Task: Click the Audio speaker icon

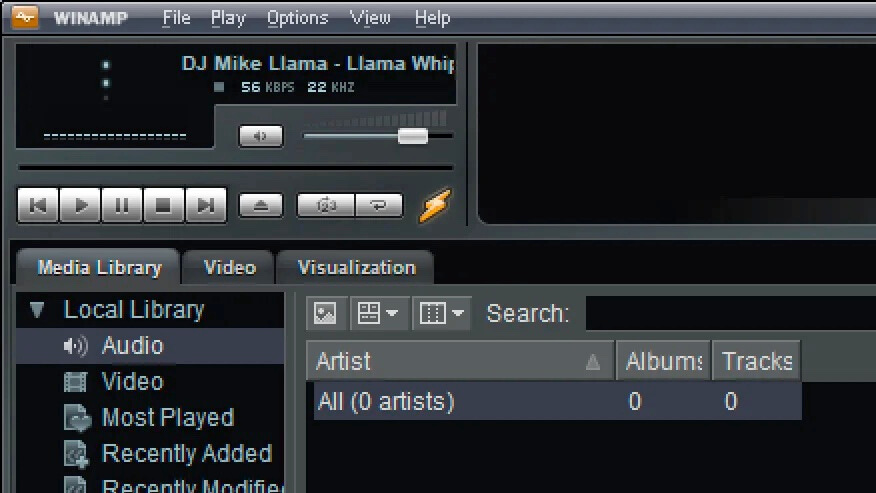Action: (x=75, y=346)
